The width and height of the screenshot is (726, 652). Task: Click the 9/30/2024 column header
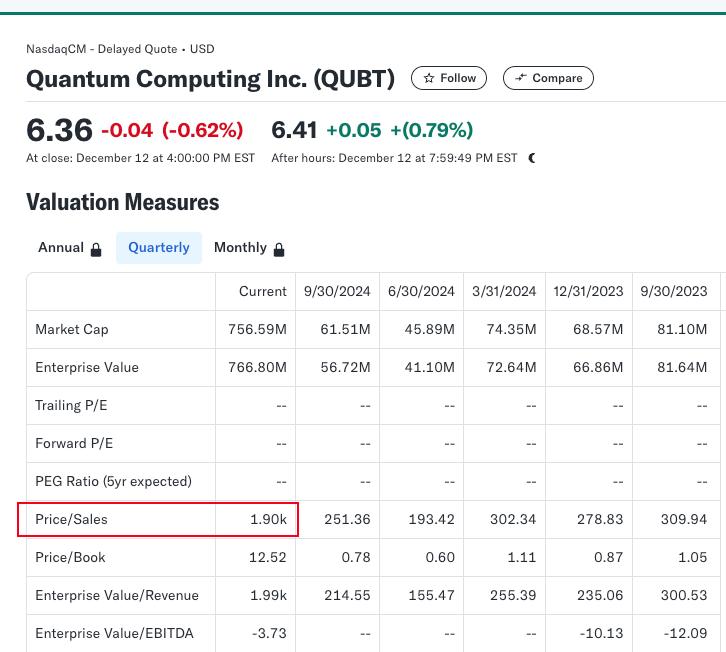(337, 291)
